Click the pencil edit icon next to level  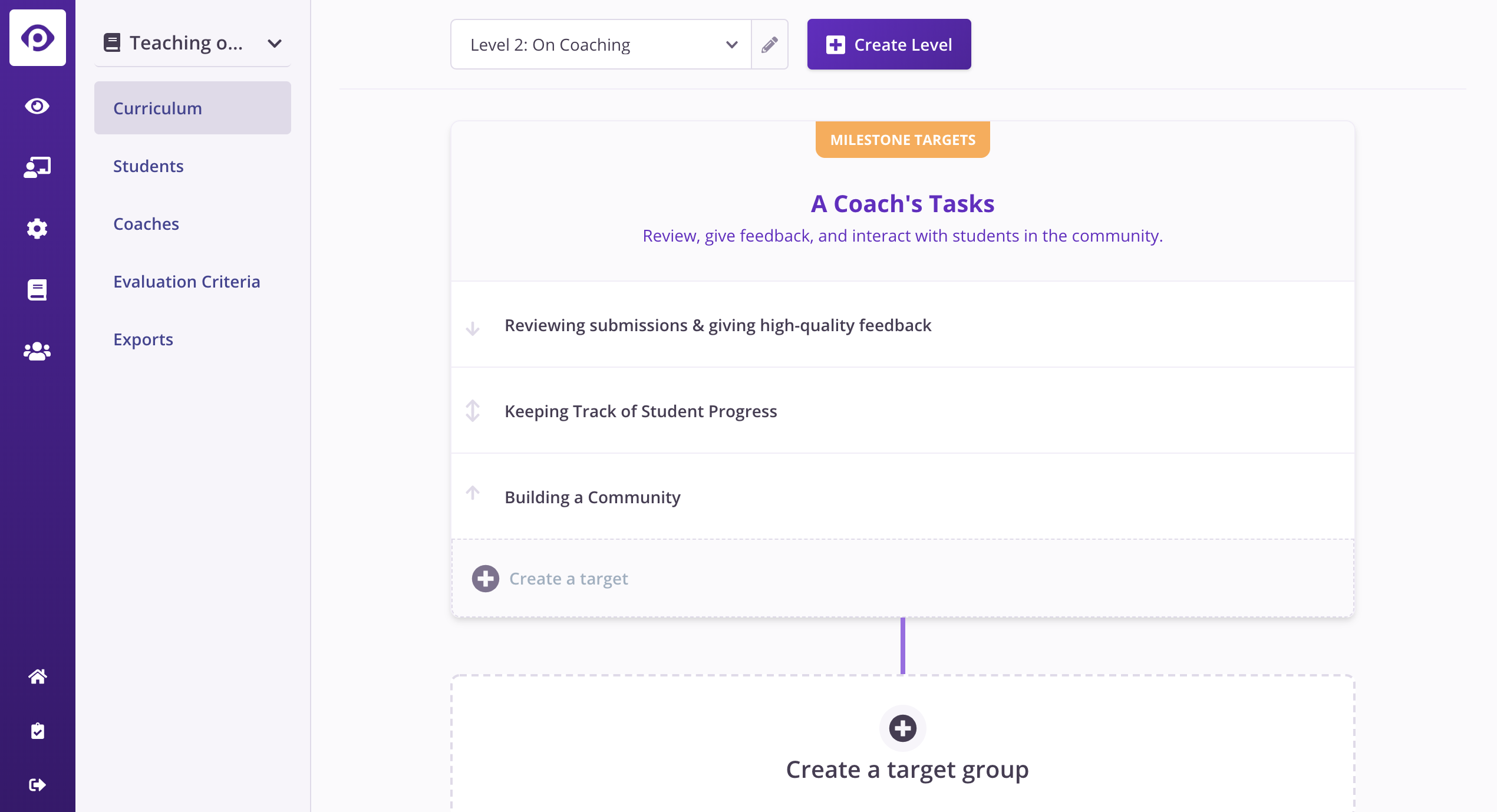pos(770,44)
